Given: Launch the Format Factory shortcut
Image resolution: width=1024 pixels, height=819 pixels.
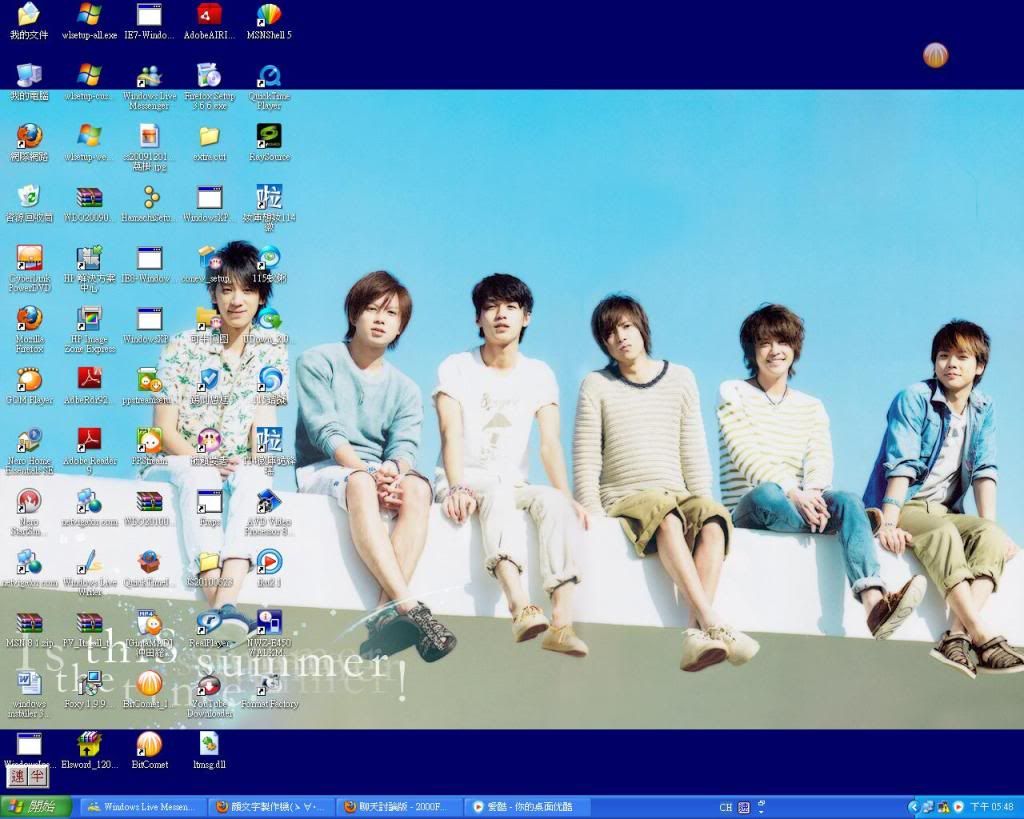Looking at the screenshot, I should coord(268,685).
